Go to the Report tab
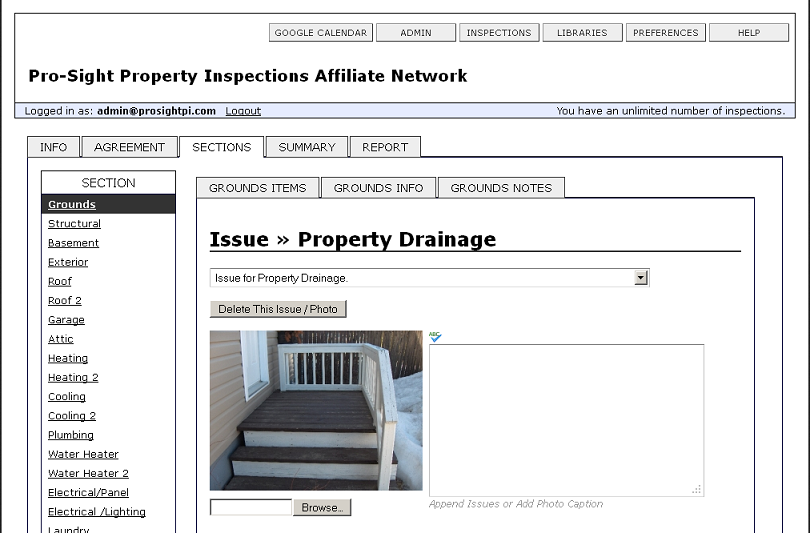Screen dimensions: 810x533 click(385, 147)
